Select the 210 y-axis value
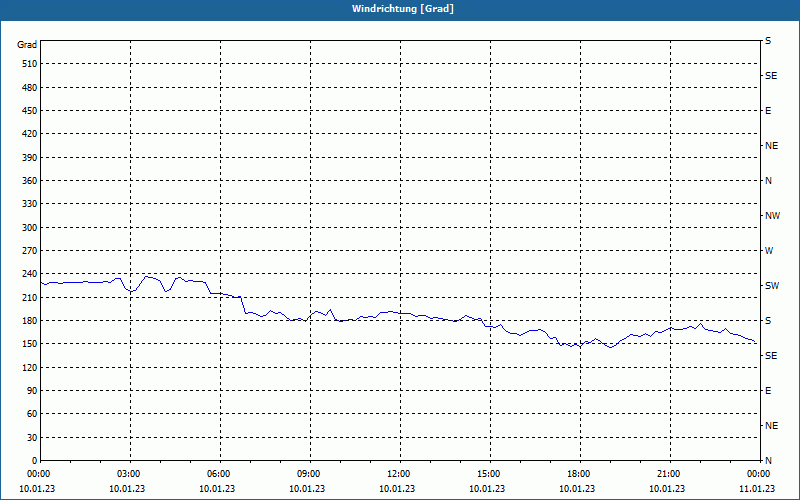This screenshot has width=800, height=500. click(30, 297)
